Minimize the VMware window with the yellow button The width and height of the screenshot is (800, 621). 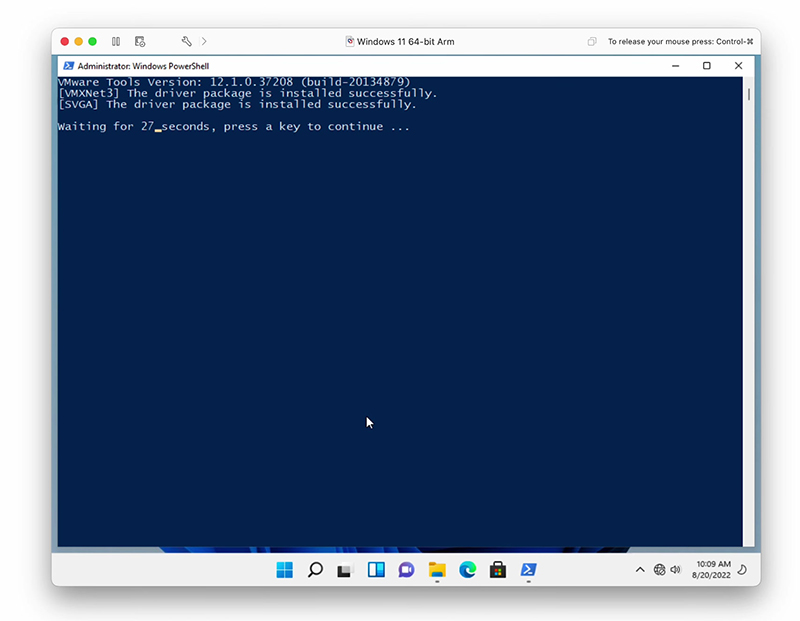click(x=79, y=41)
